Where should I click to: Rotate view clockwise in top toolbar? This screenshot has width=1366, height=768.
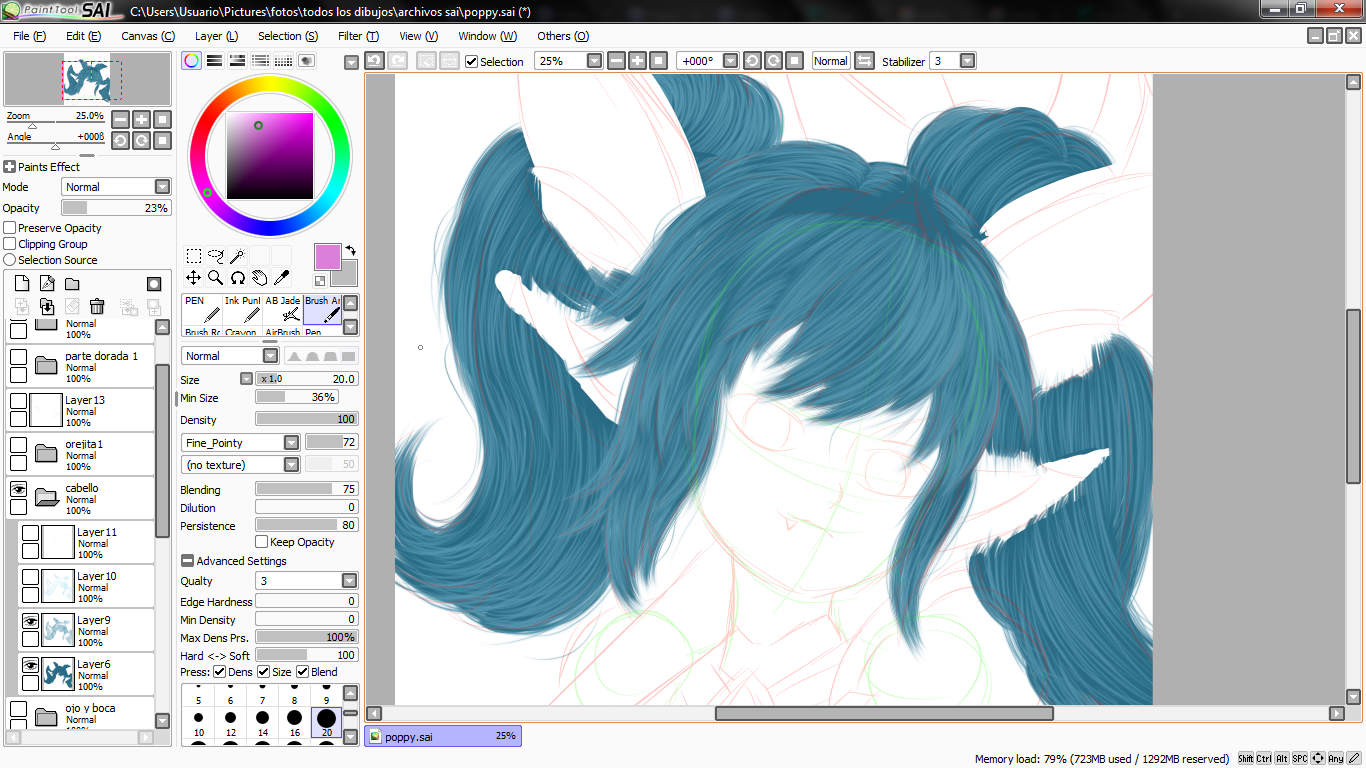(x=773, y=61)
